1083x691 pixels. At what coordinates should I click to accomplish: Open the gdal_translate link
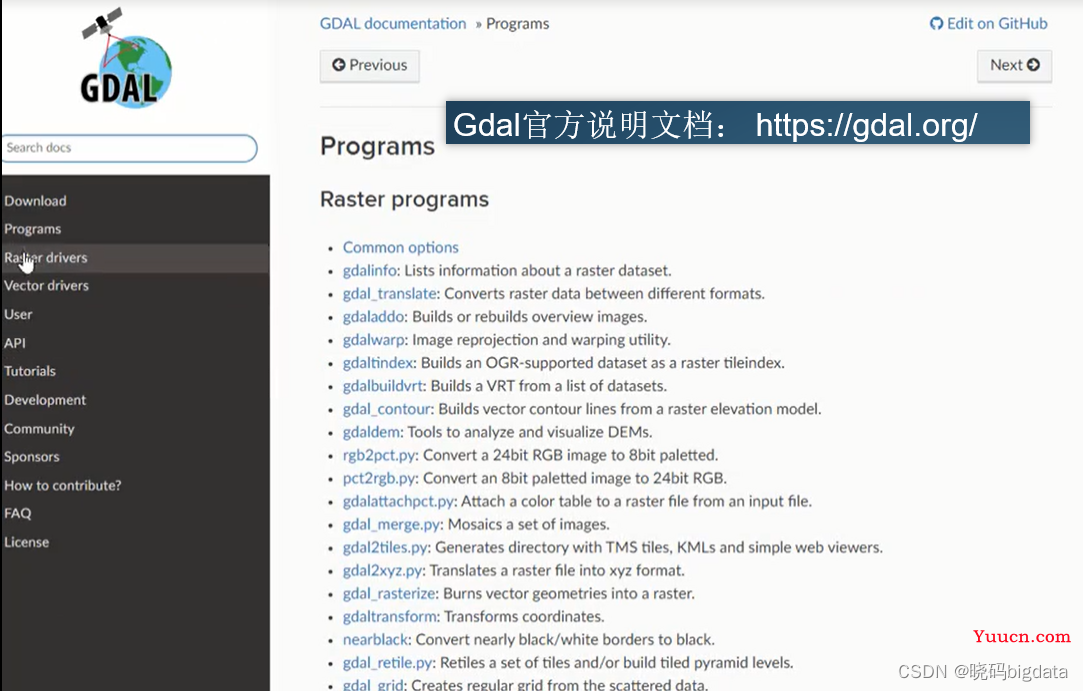pos(390,294)
